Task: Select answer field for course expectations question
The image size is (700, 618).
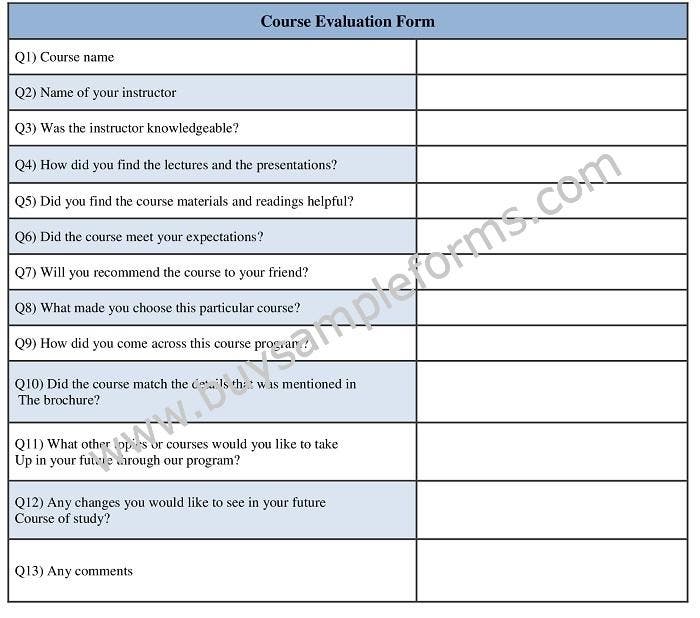Action: (x=552, y=237)
